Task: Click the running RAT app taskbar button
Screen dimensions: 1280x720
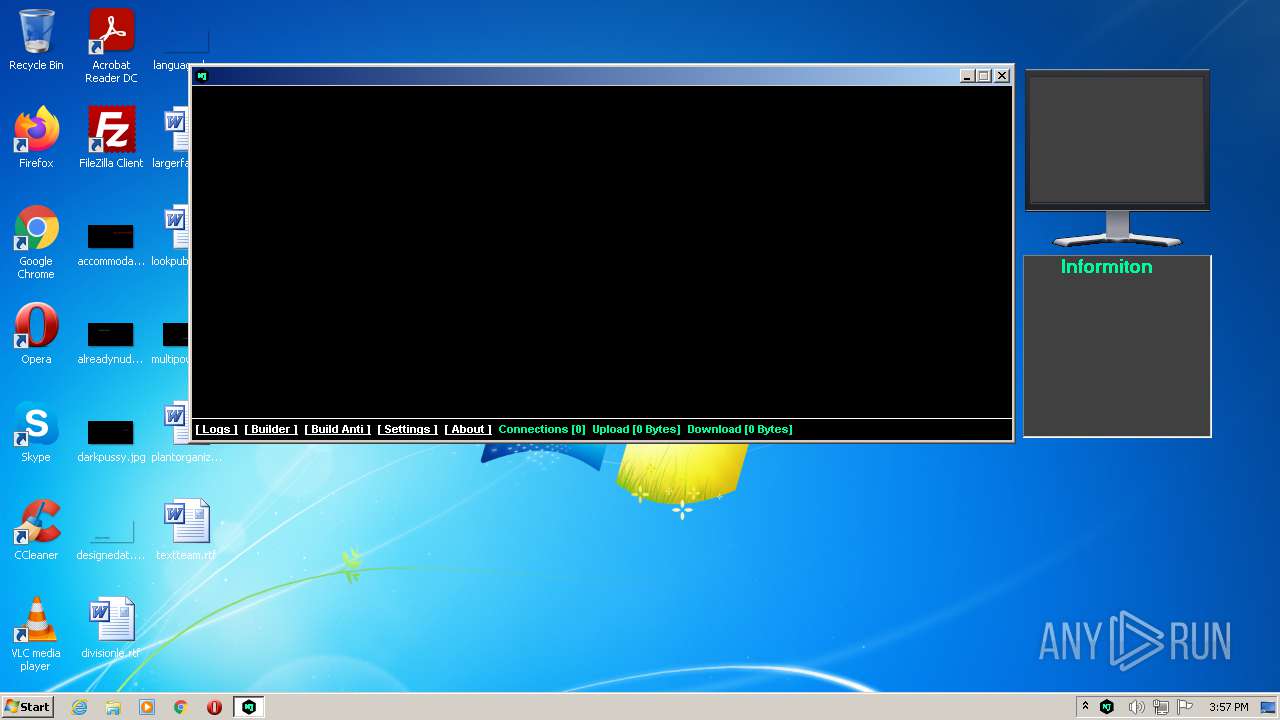Action: 249,707
